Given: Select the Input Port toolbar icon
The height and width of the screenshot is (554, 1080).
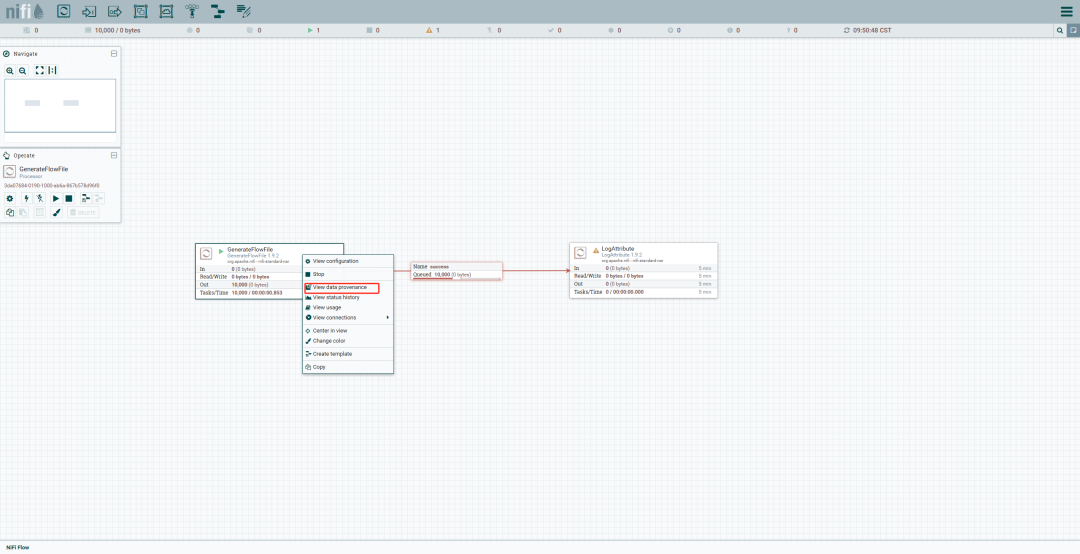Looking at the screenshot, I should 89,11.
